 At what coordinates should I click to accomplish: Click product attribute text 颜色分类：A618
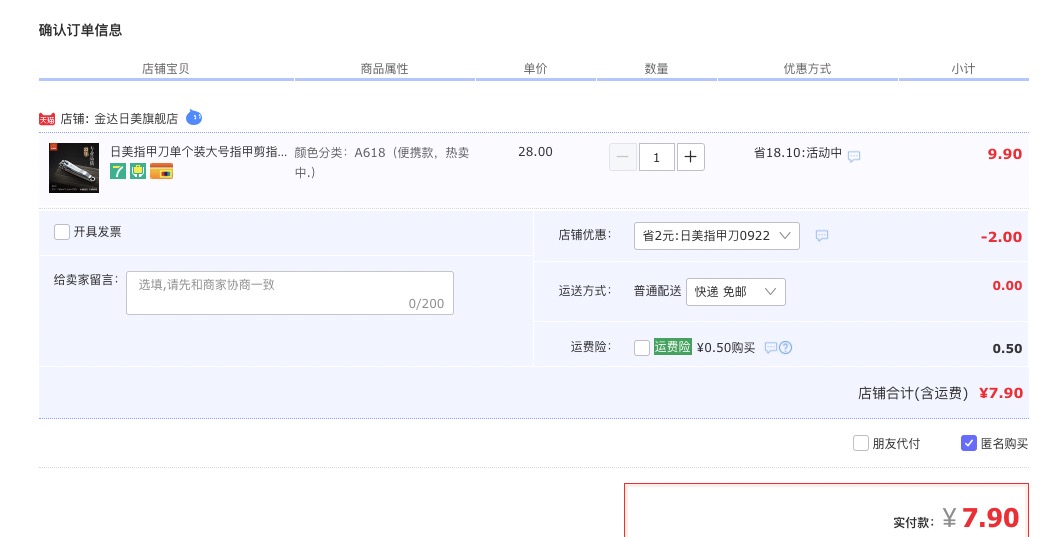[x=382, y=162]
